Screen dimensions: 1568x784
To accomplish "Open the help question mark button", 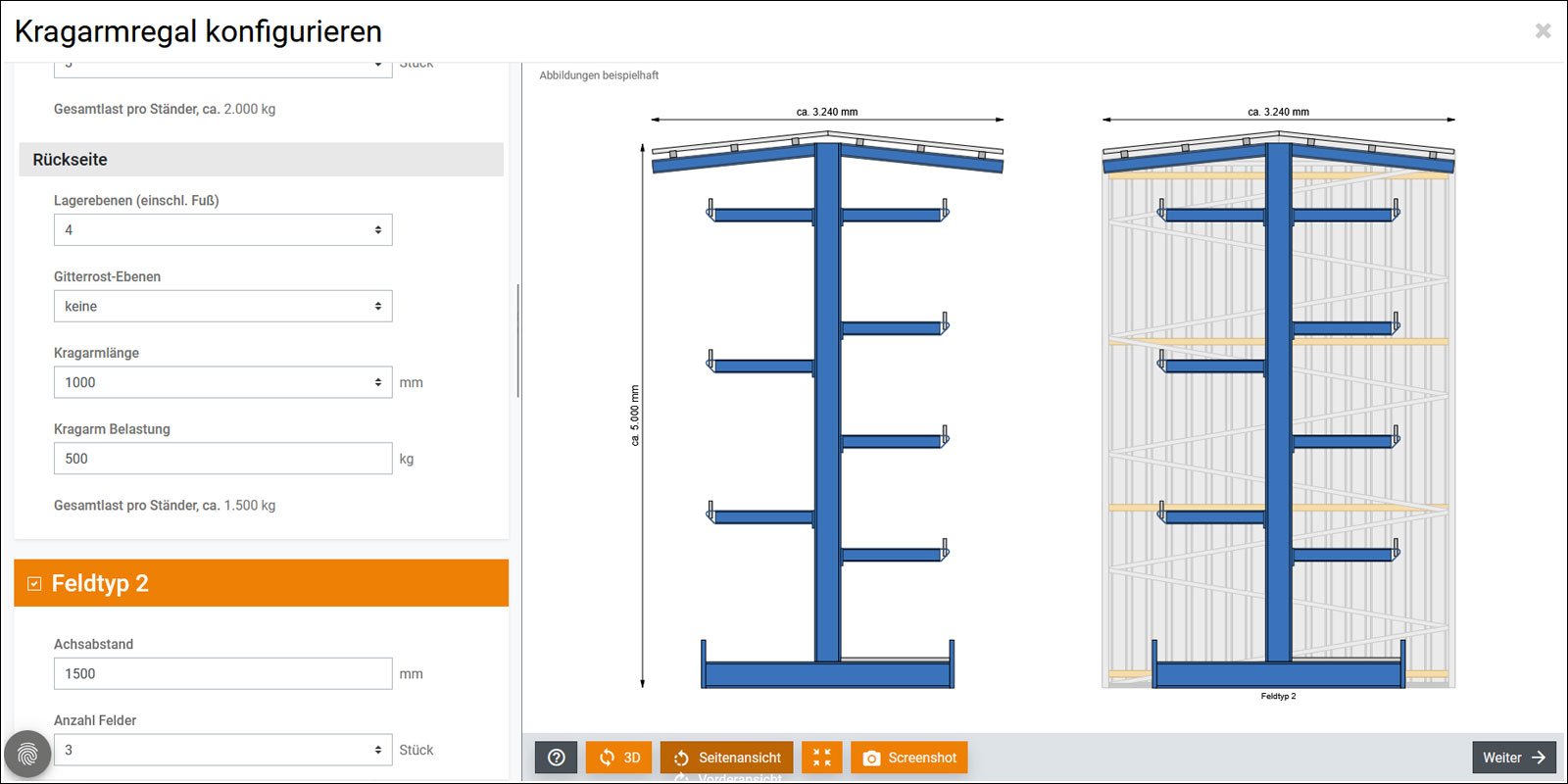I will click(x=556, y=758).
